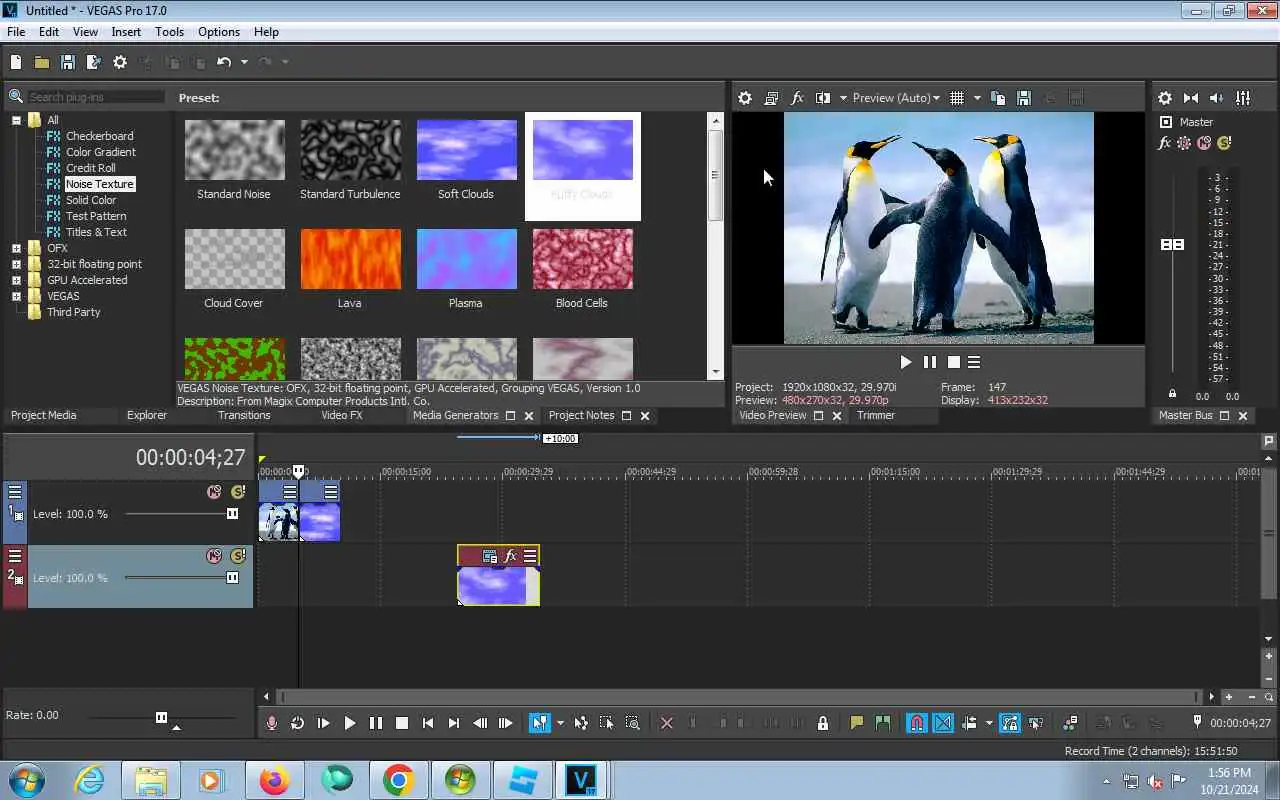This screenshot has width=1280, height=800.
Task: Open the Master FX button
Action: (1165, 143)
